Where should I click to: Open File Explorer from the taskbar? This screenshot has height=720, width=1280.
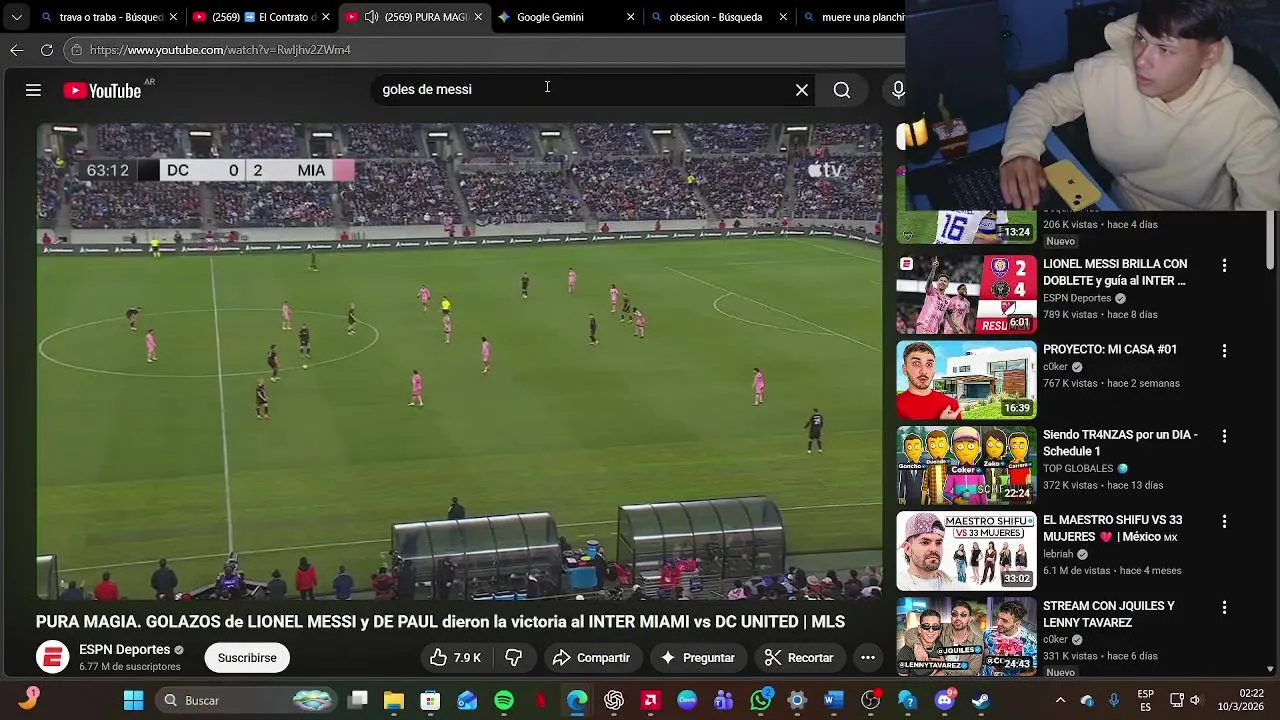(x=394, y=700)
